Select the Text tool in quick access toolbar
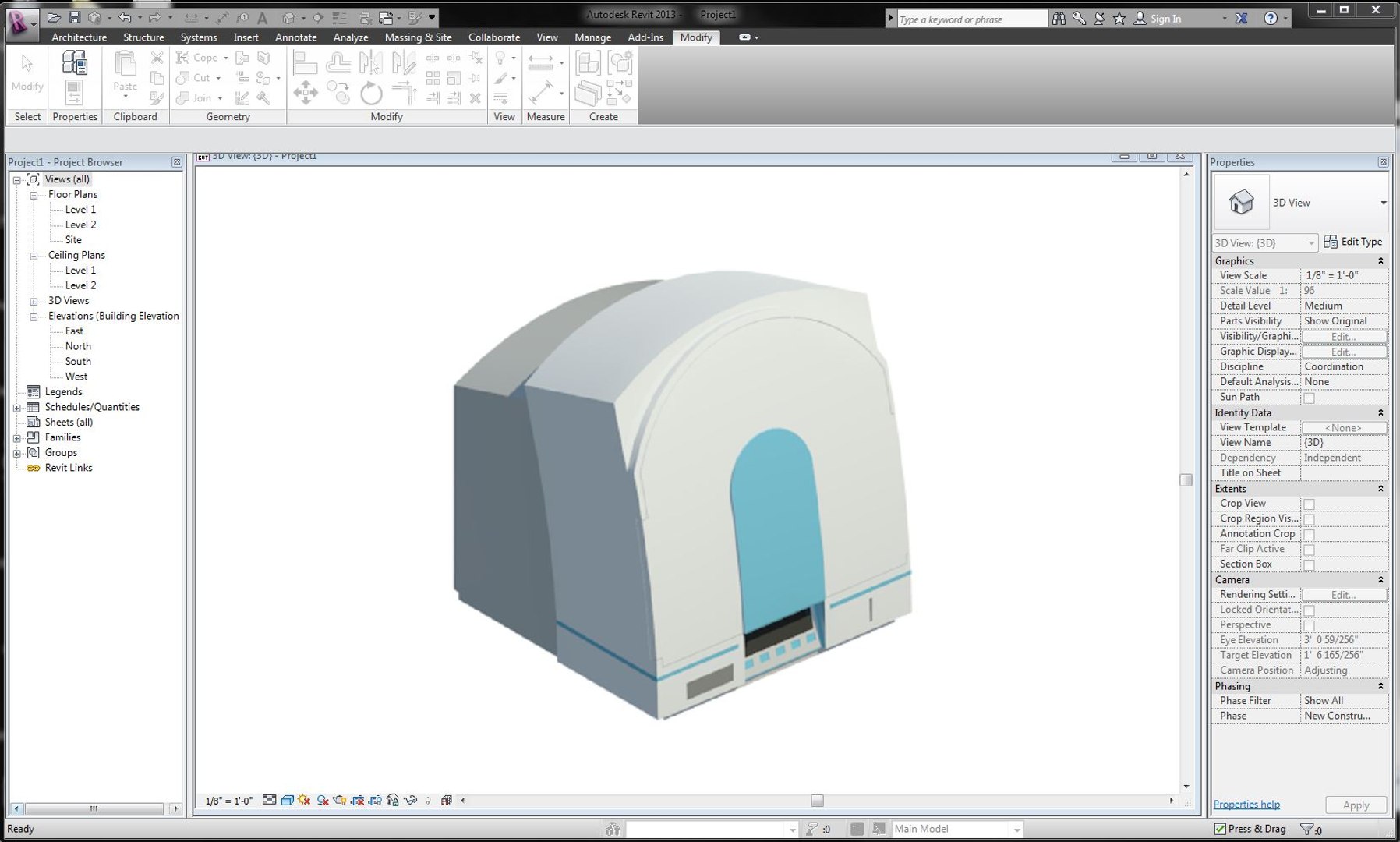Viewport: 1400px width, 842px height. (x=263, y=18)
